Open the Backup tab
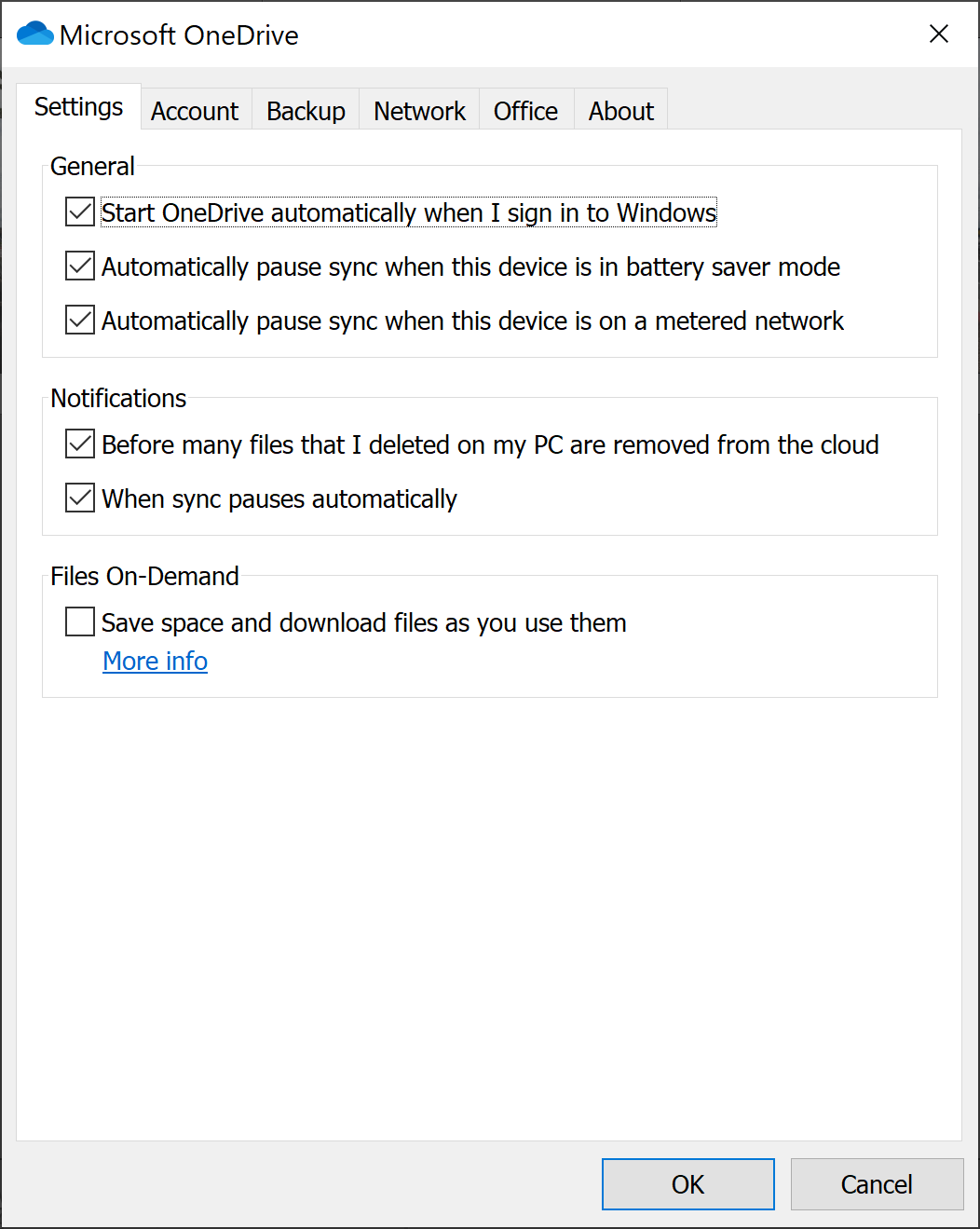980x1229 pixels. pos(306,111)
